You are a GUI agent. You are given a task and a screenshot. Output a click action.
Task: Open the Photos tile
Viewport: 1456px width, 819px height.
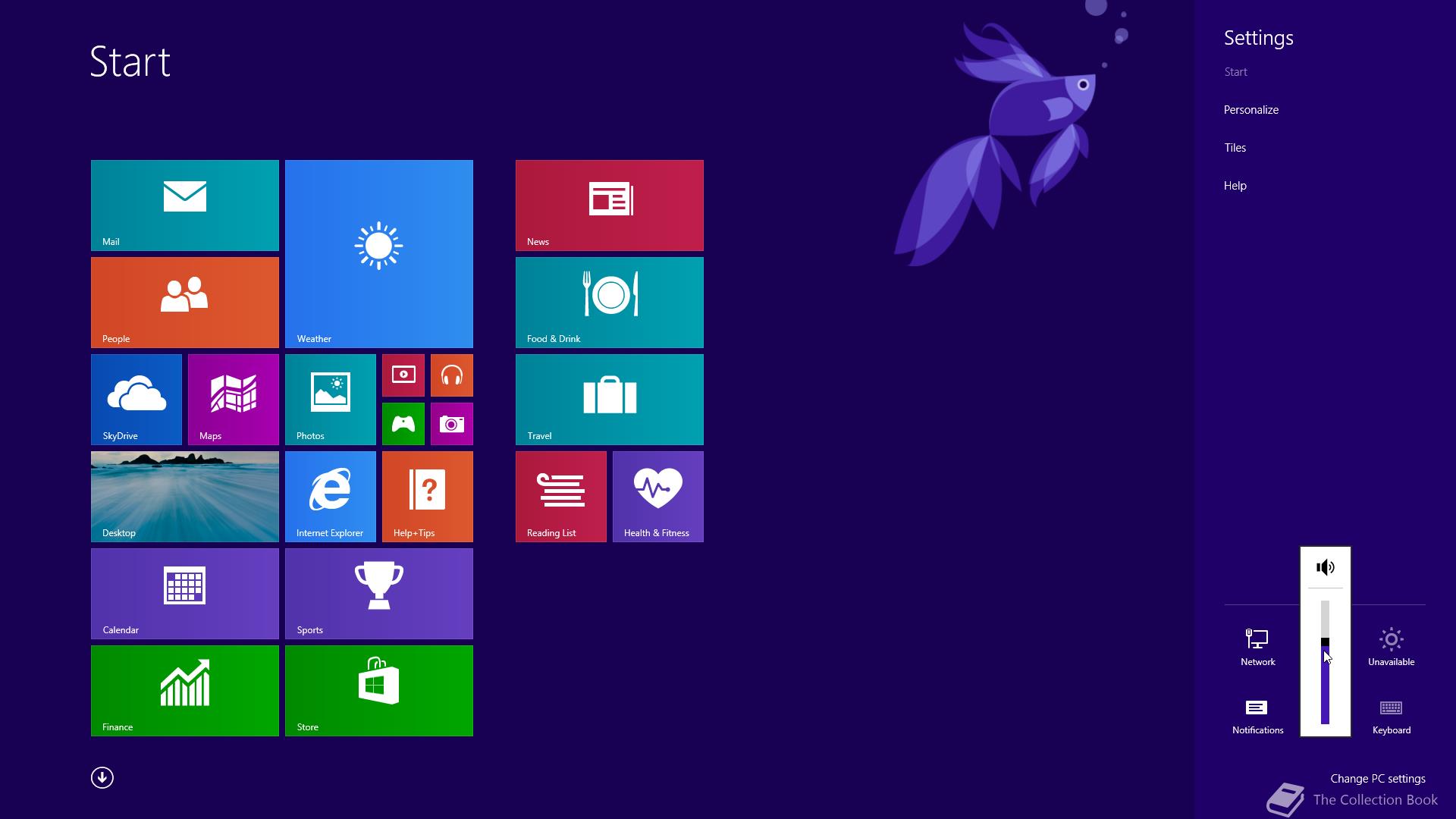(331, 400)
